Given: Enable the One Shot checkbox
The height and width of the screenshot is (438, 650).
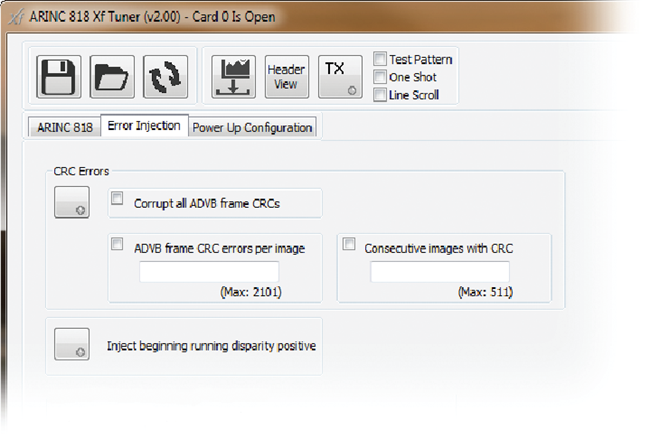Looking at the screenshot, I should (x=380, y=77).
